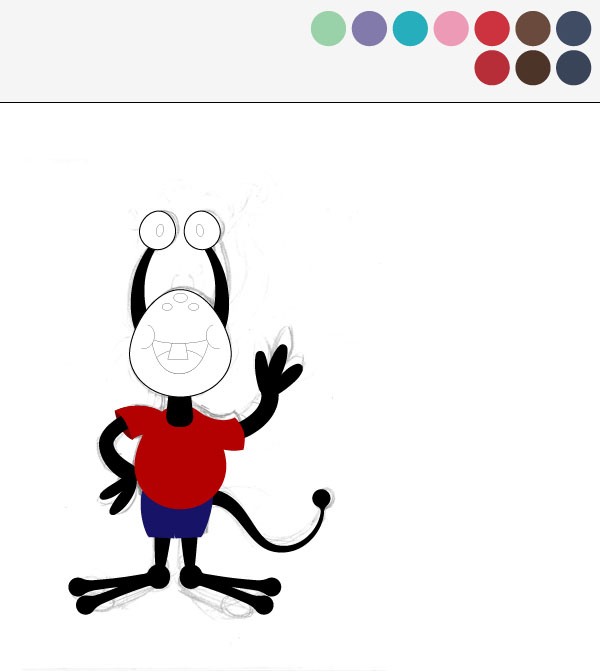Pick the darker red swatch in bottom row
This screenshot has width=600, height=671.
coord(492,68)
